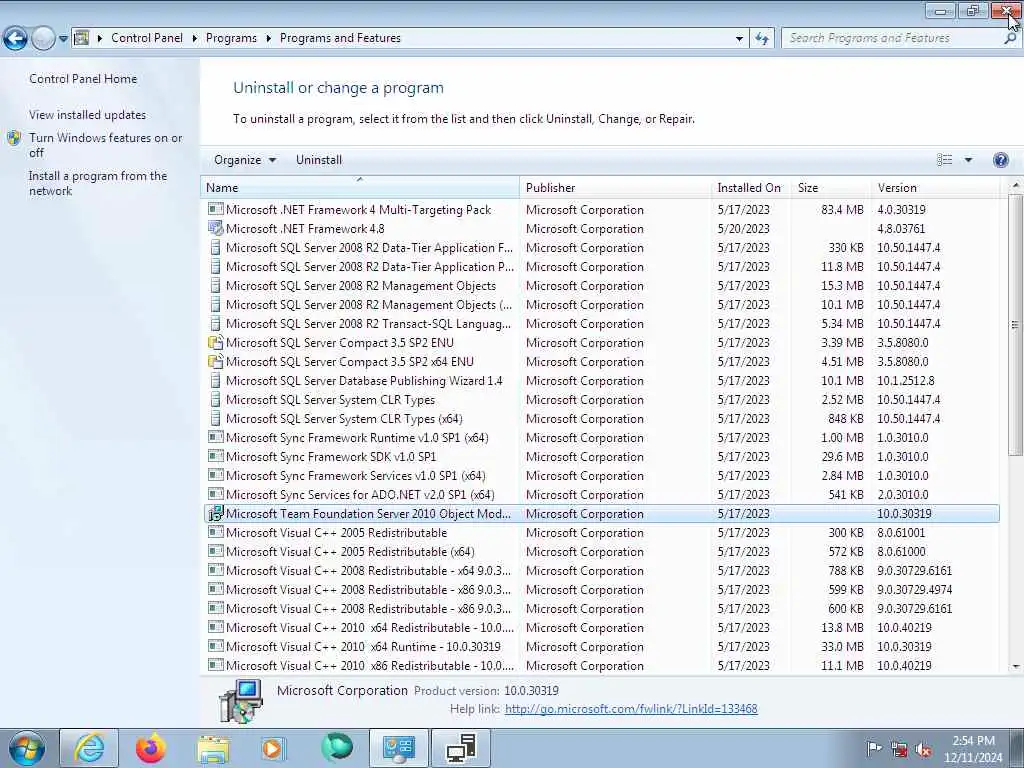Click the Refresh button in address bar
1024x768 pixels.
[x=762, y=39]
